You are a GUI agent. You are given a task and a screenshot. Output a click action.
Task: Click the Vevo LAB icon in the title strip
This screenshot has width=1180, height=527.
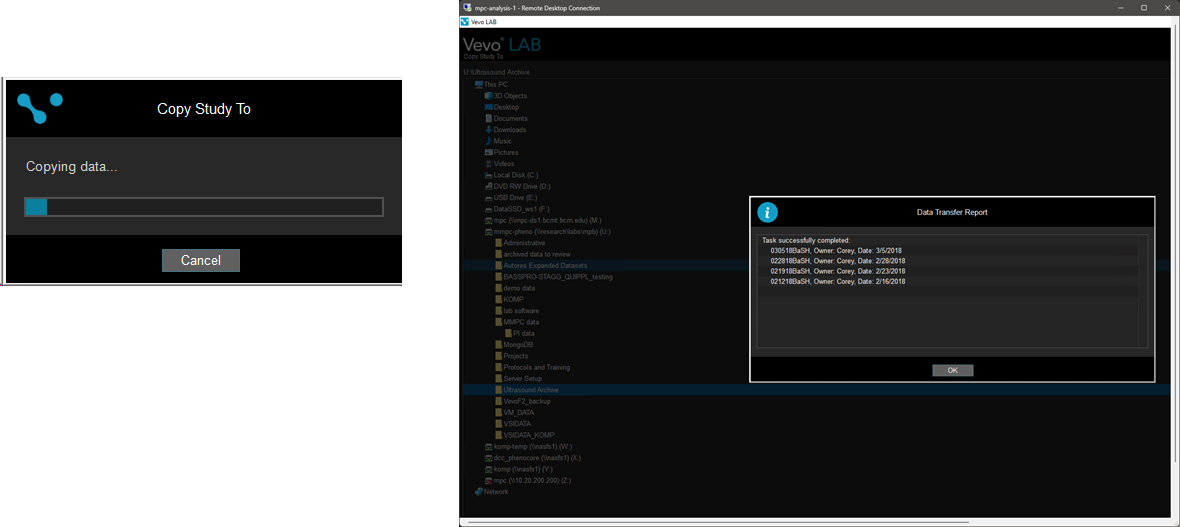tap(466, 22)
